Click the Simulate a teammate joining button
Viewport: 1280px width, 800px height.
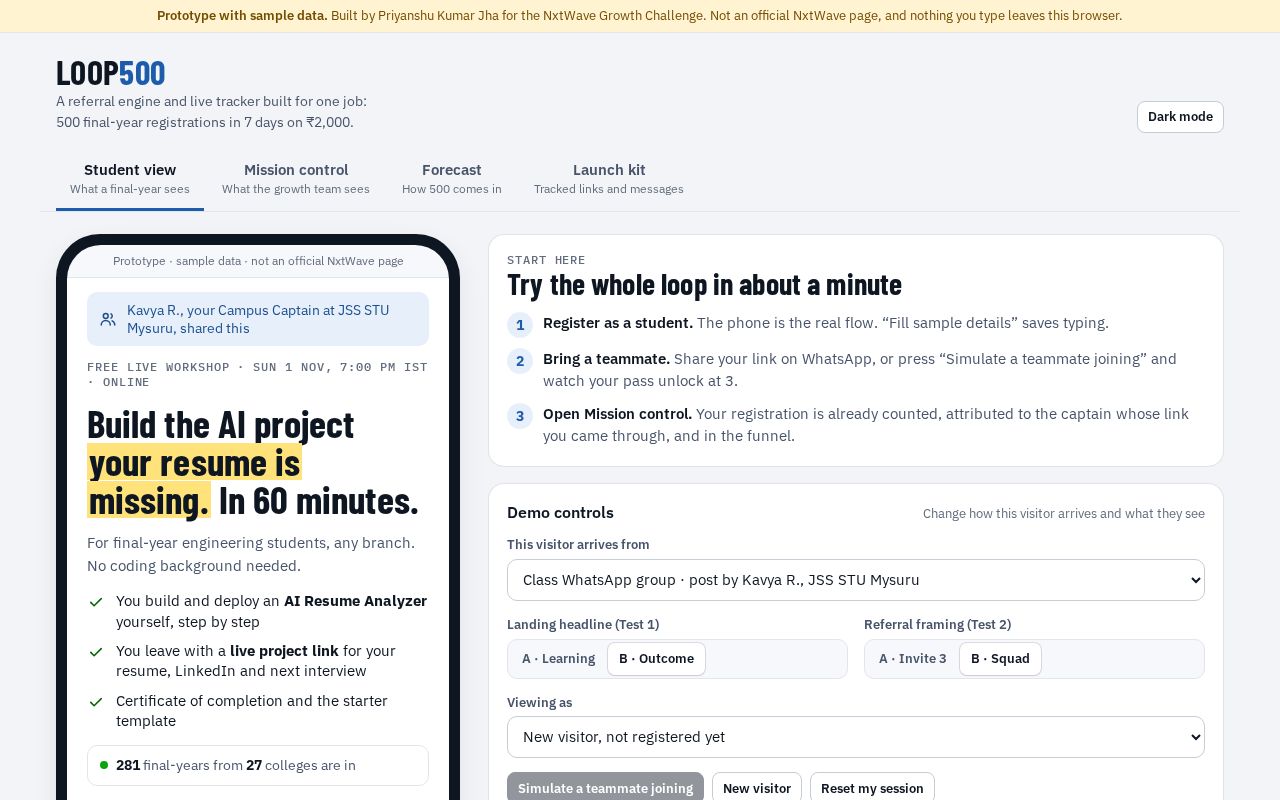pyautogui.click(x=605, y=788)
